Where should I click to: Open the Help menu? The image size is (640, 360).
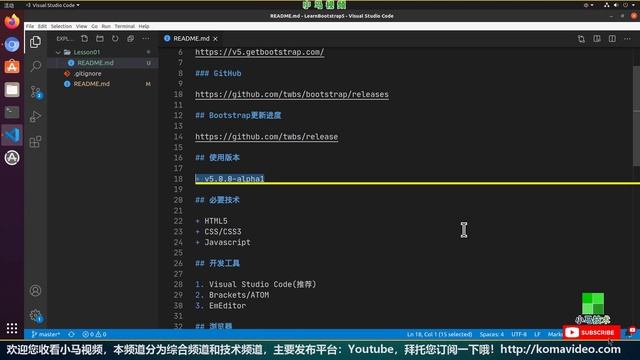pos(144,26)
